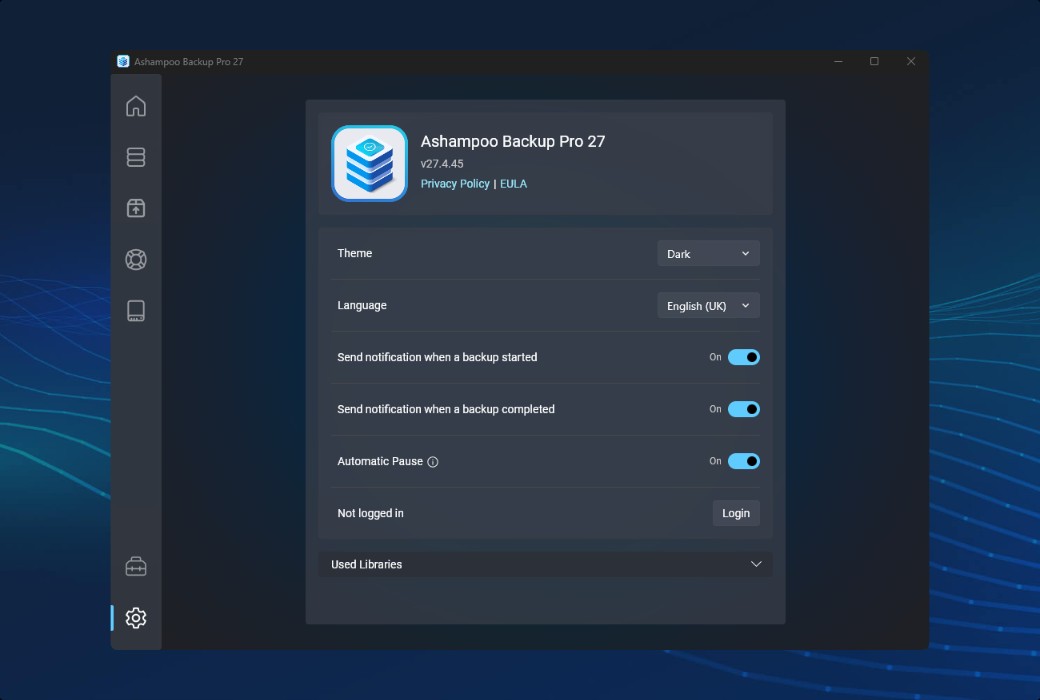
Task: Turn off backup completed notifications
Action: click(744, 409)
